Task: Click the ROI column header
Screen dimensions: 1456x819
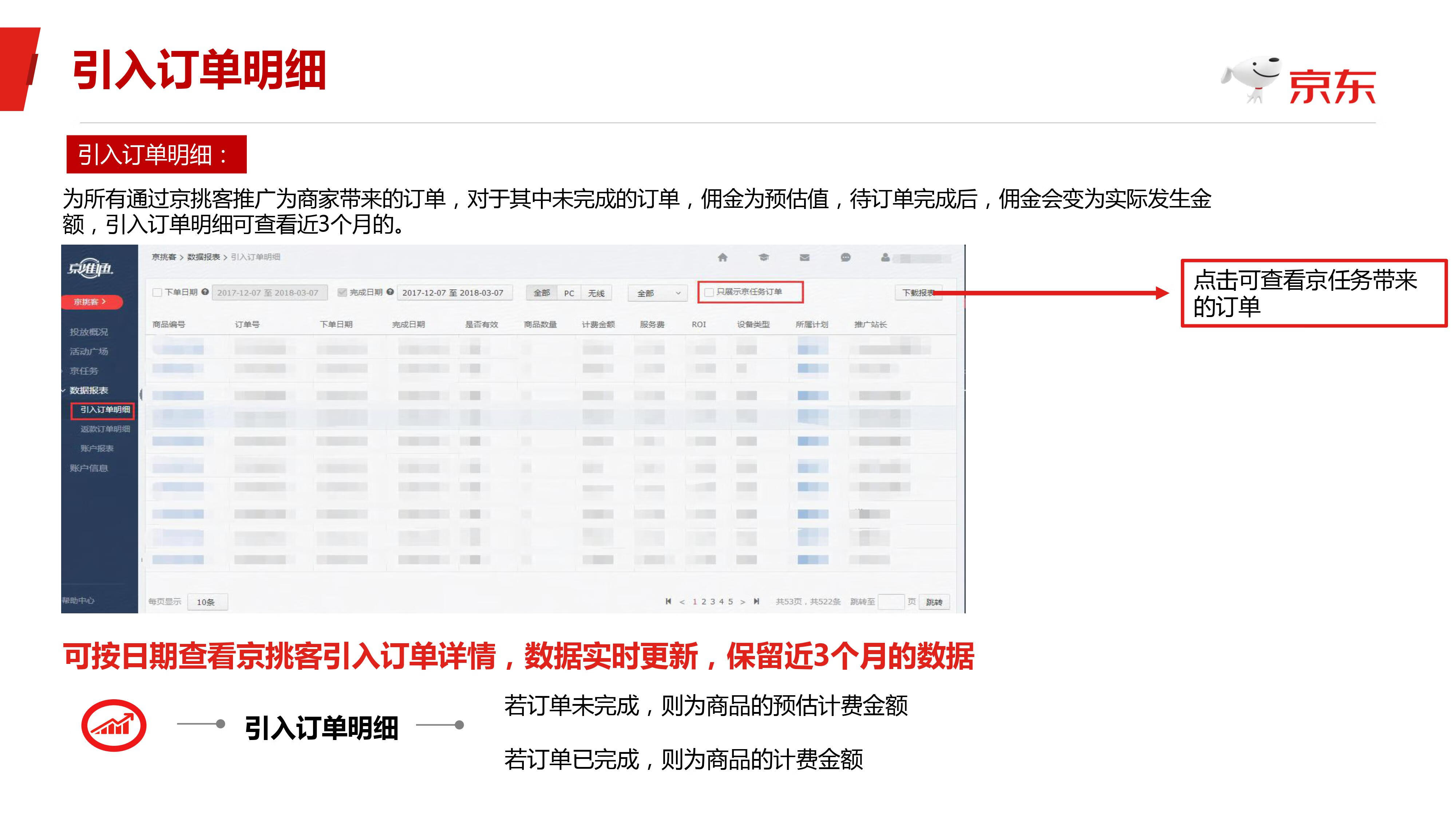Action: coord(699,324)
